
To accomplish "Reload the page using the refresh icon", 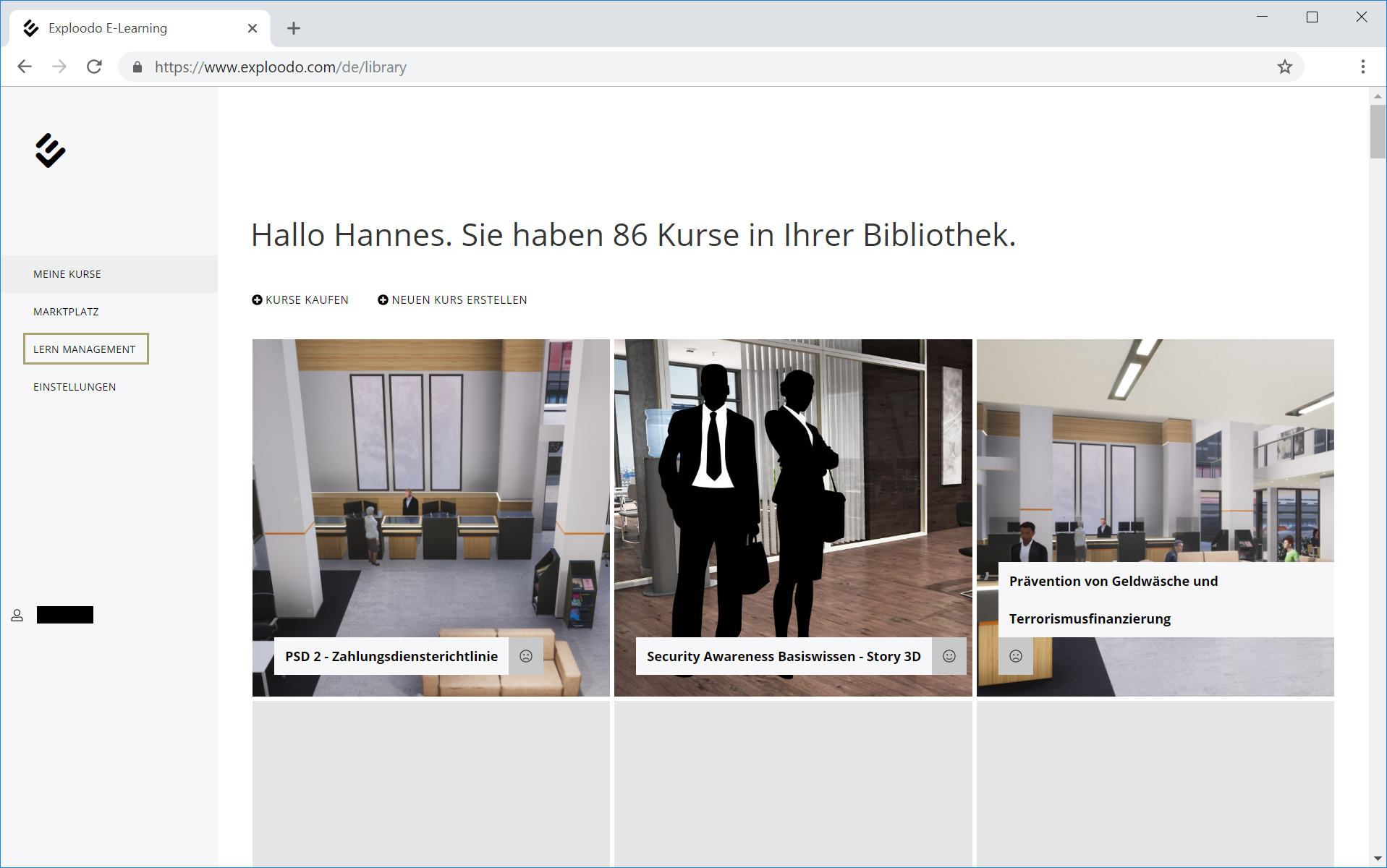I will (95, 67).
